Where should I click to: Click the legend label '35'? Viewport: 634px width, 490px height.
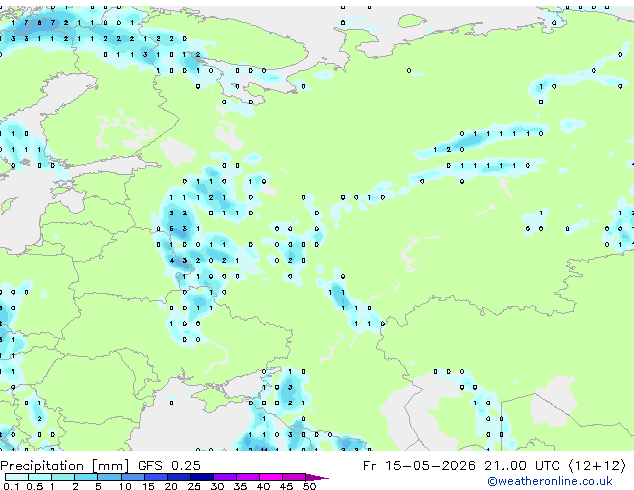pos(241,486)
